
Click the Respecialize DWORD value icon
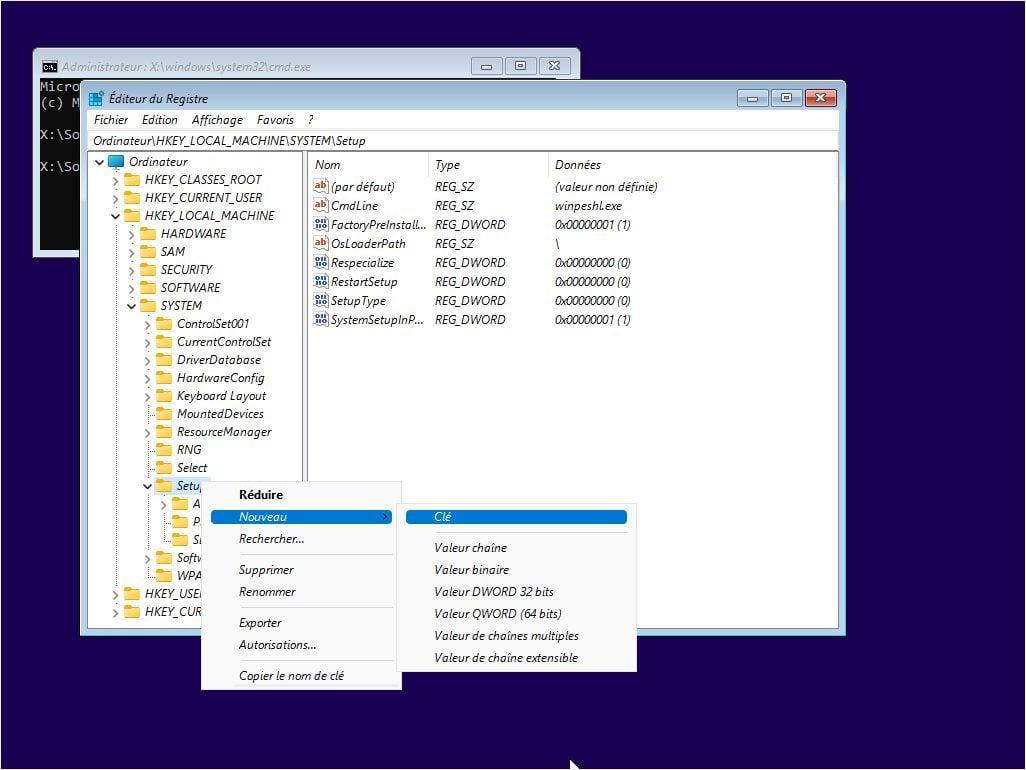(x=321, y=262)
